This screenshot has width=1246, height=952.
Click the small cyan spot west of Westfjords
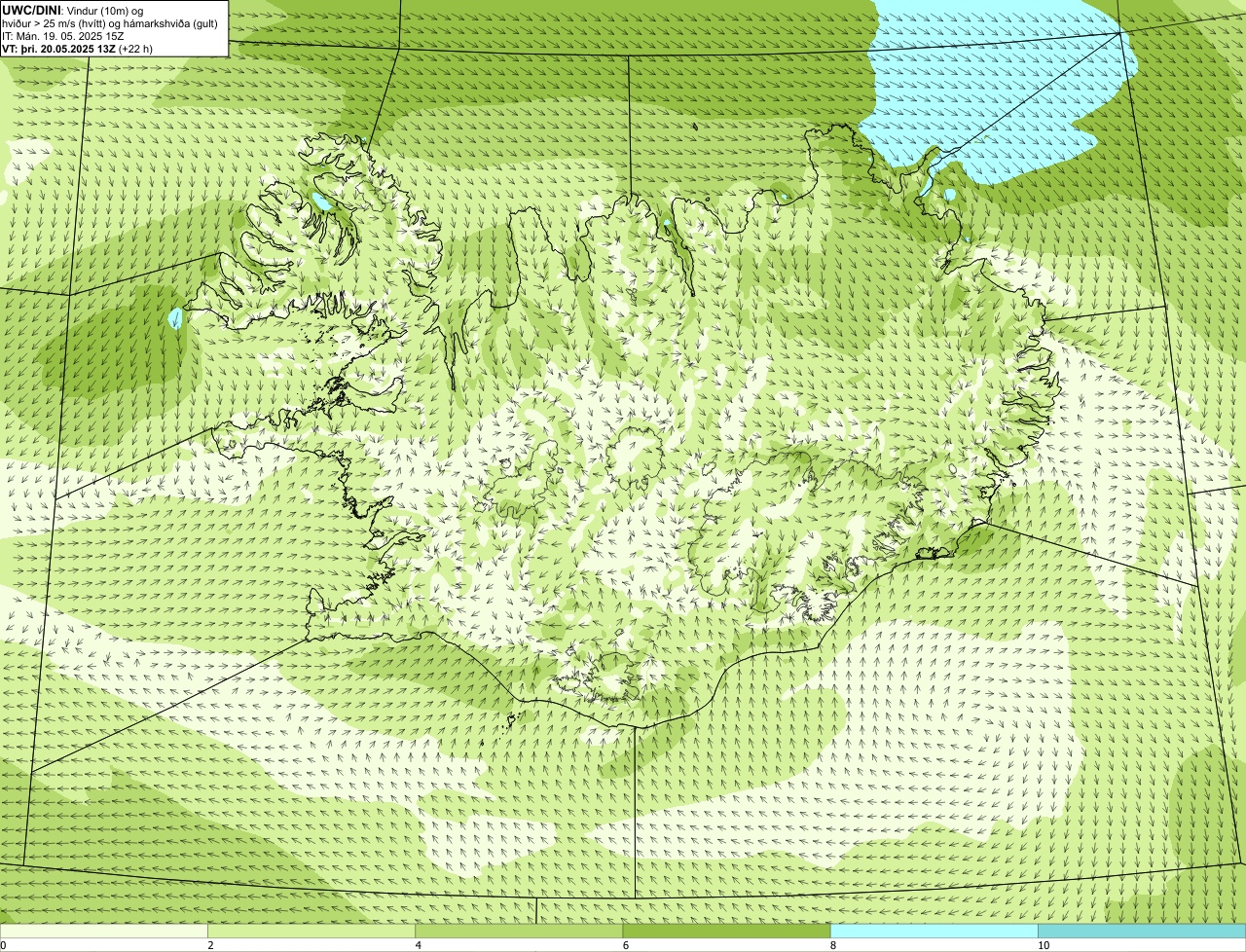[x=175, y=318]
